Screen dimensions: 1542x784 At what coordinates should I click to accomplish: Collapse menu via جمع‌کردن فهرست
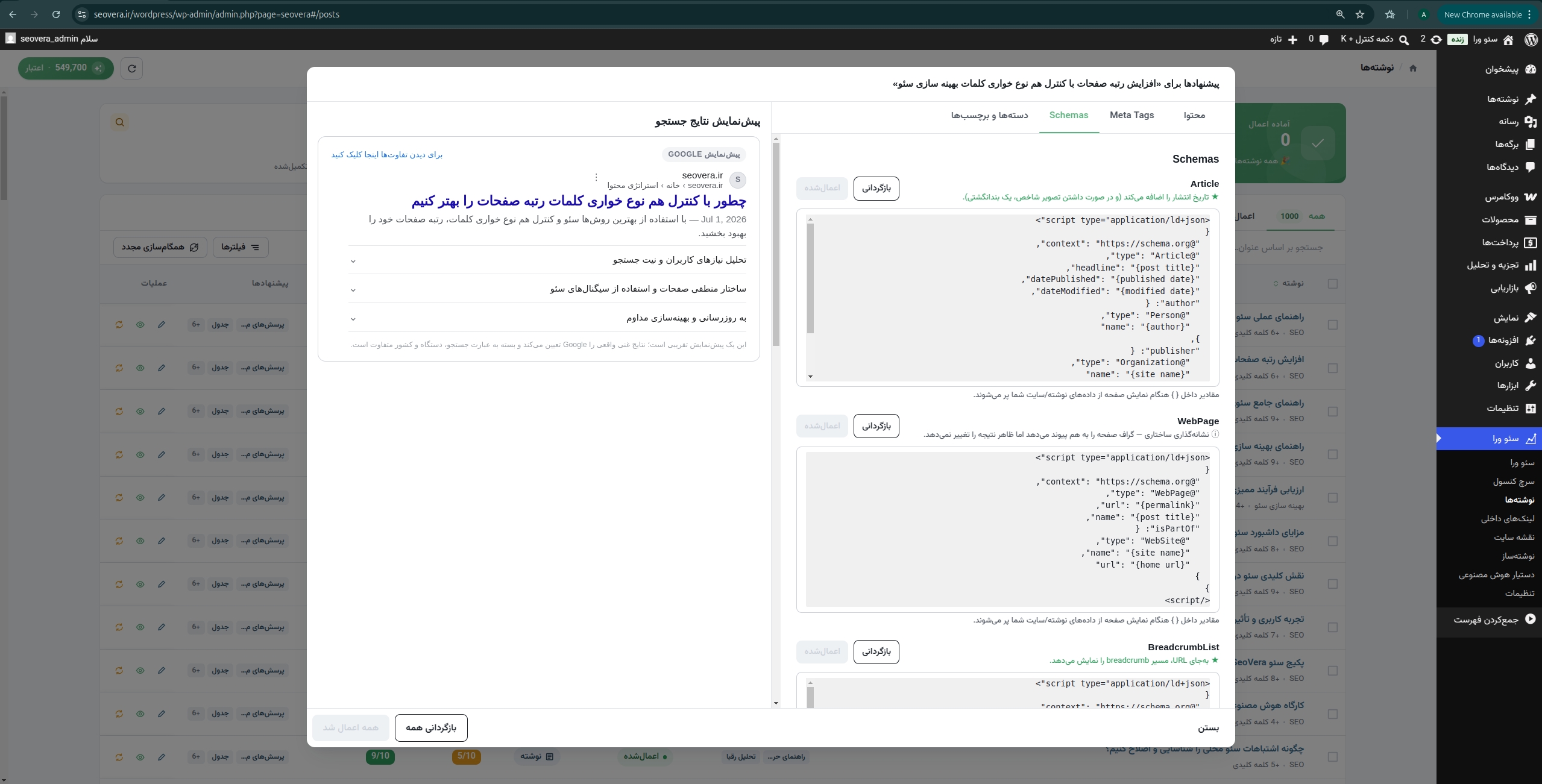[1494, 619]
